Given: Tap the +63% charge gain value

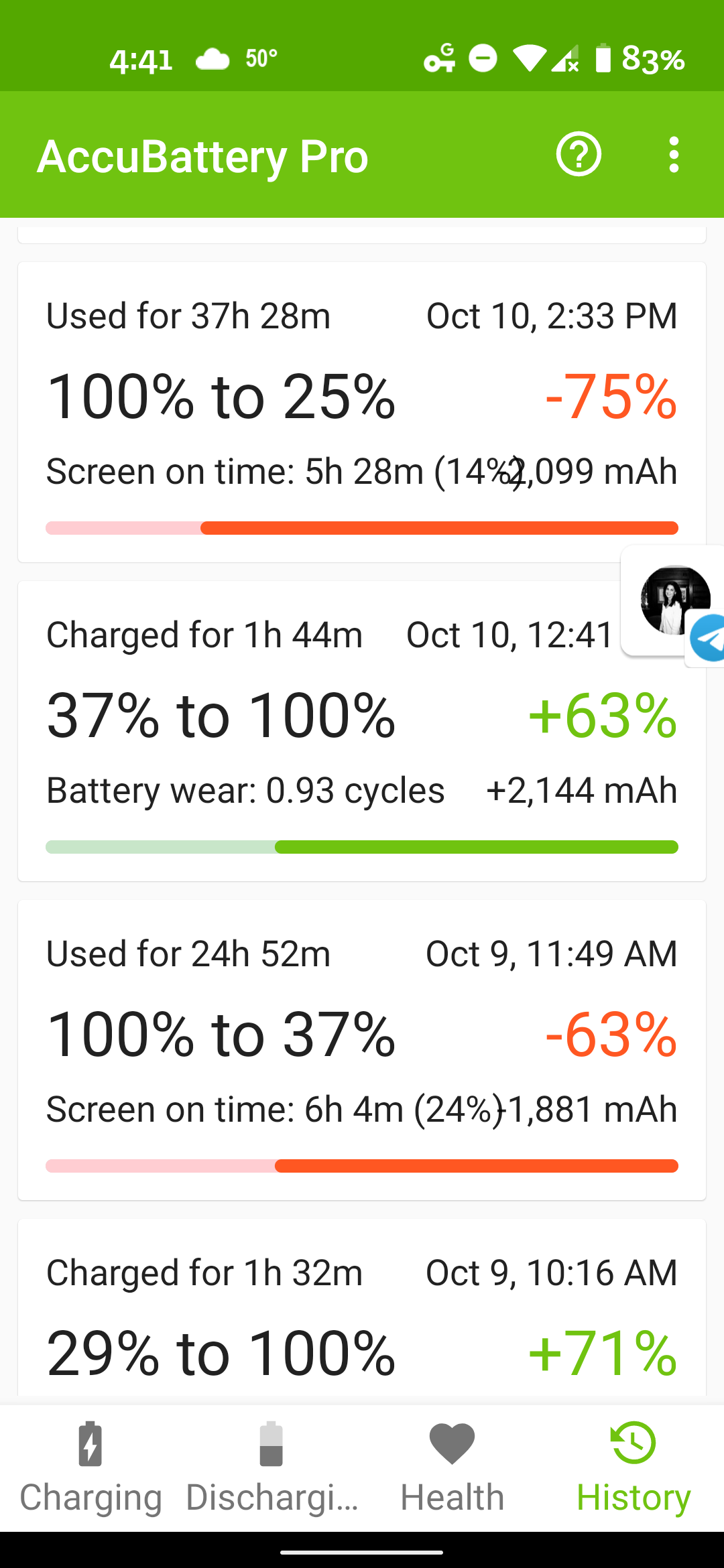Looking at the screenshot, I should tap(603, 716).
